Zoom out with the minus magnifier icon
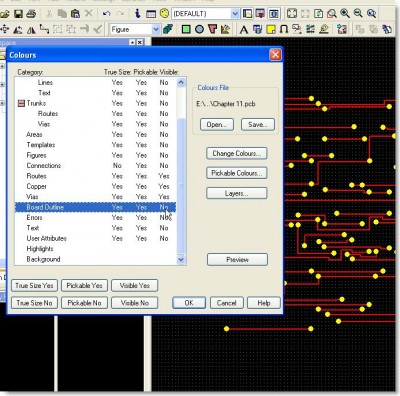 tap(358, 14)
